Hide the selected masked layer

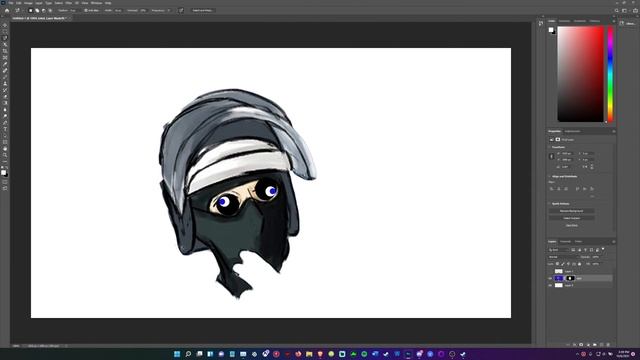click(550, 278)
